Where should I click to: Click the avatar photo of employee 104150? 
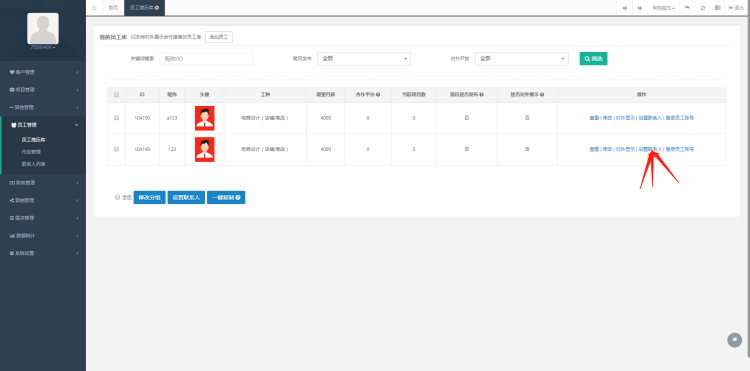tap(205, 118)
